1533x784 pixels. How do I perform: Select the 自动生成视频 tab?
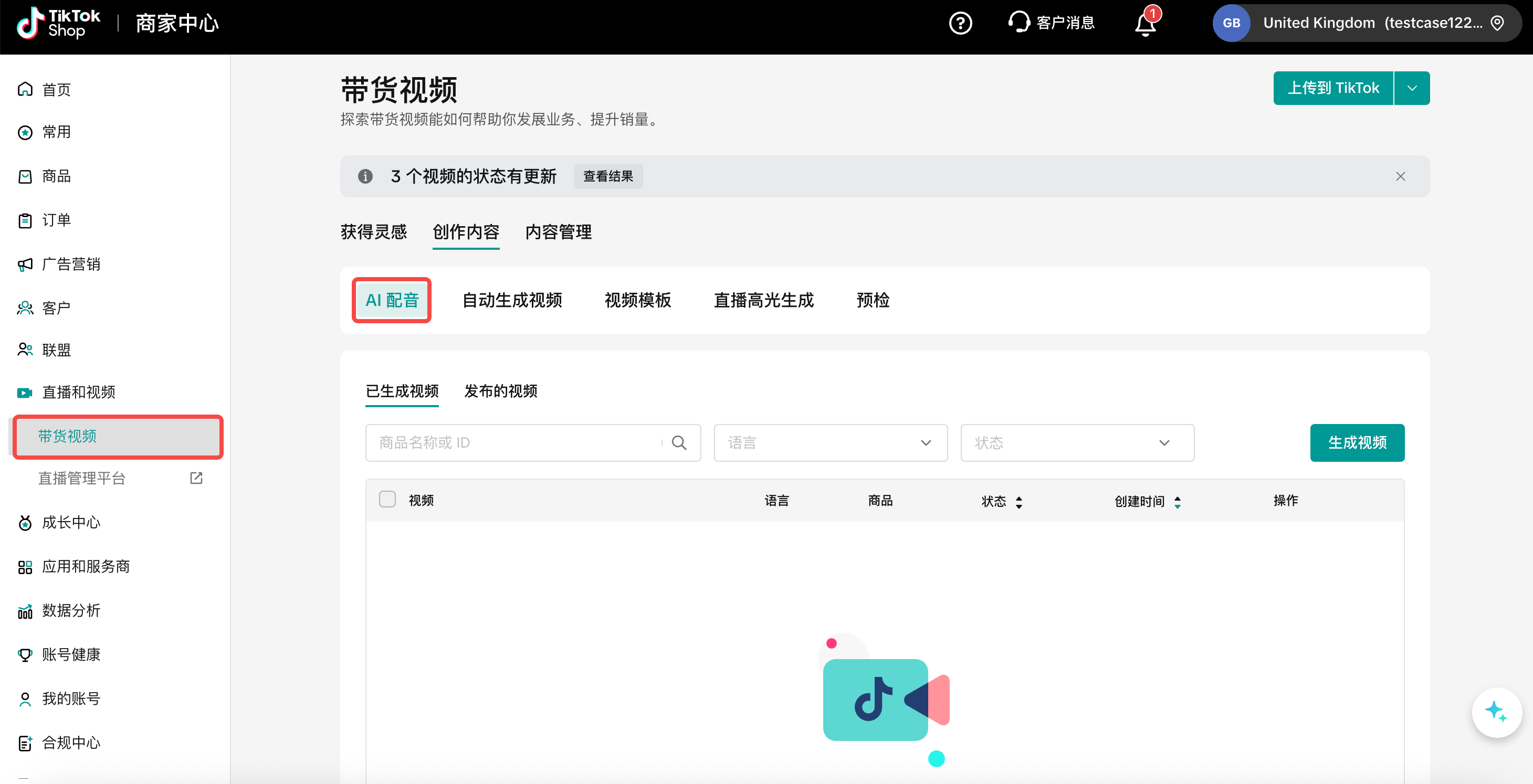point(512,300)
